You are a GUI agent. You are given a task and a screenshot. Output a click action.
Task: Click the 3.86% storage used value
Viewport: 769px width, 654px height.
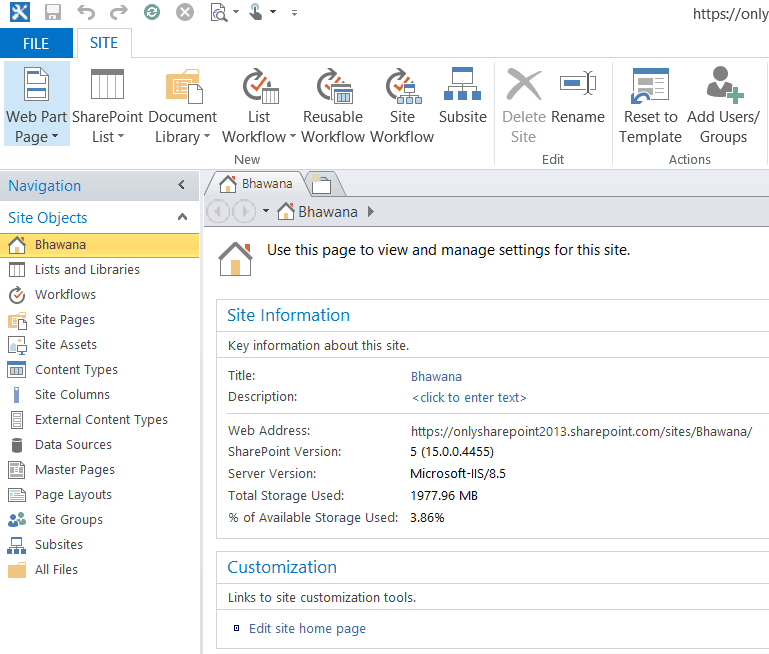(x=427, y=518)
